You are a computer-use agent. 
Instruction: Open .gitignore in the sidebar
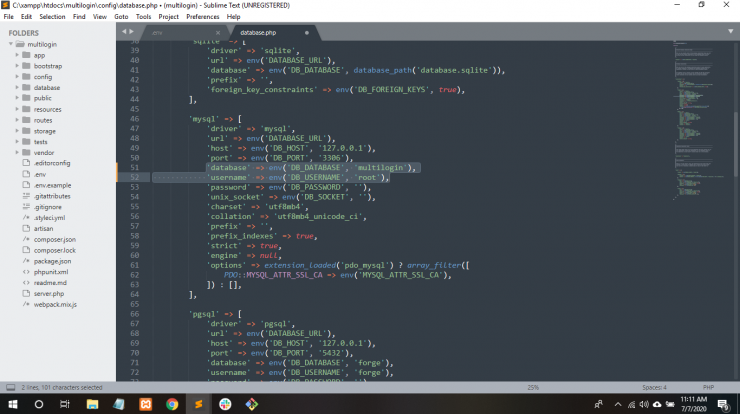pos(47,207)
